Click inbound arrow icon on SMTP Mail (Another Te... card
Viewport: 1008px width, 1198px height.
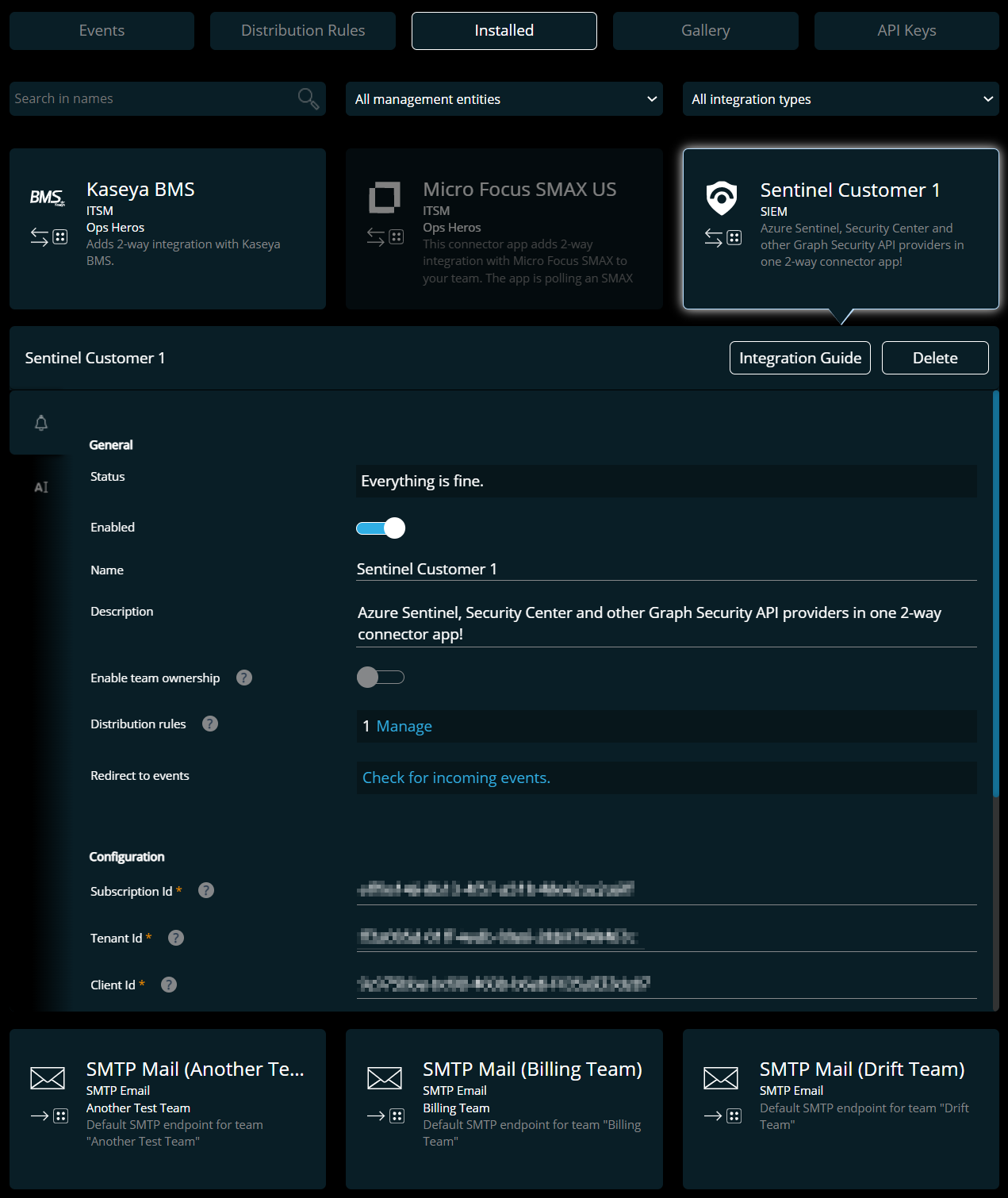[40, 1116]
